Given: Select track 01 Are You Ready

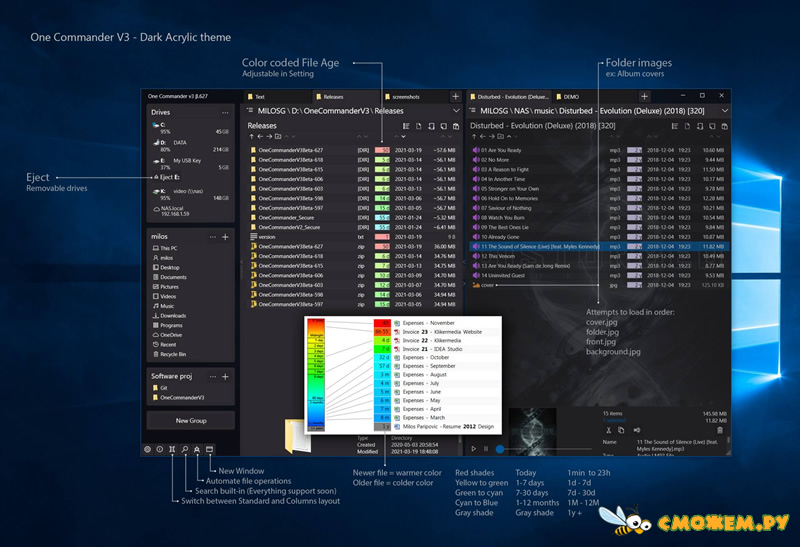Looking at the screenshot, I should (599, 150).
